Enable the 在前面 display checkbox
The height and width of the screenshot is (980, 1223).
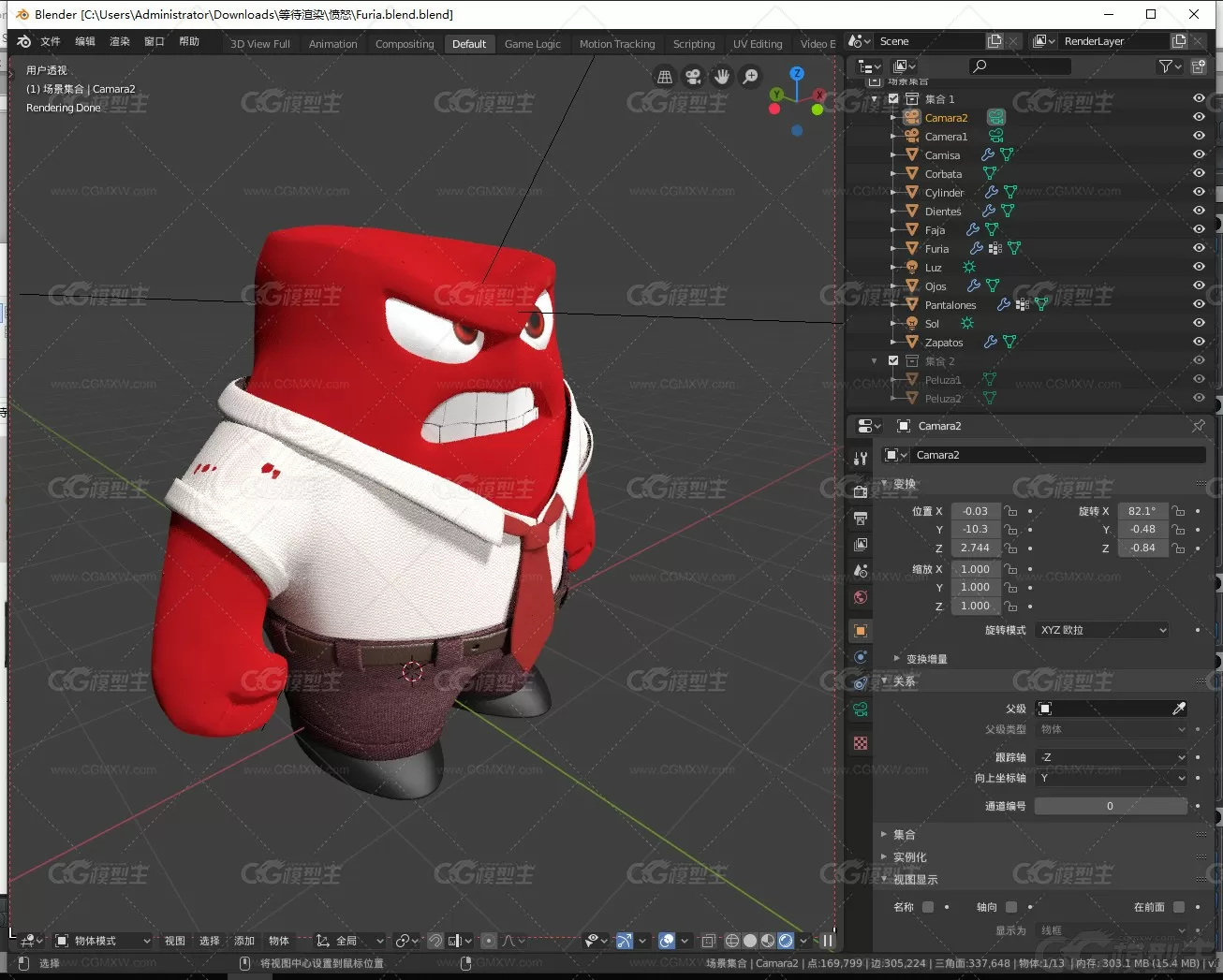pos(1179,907)
